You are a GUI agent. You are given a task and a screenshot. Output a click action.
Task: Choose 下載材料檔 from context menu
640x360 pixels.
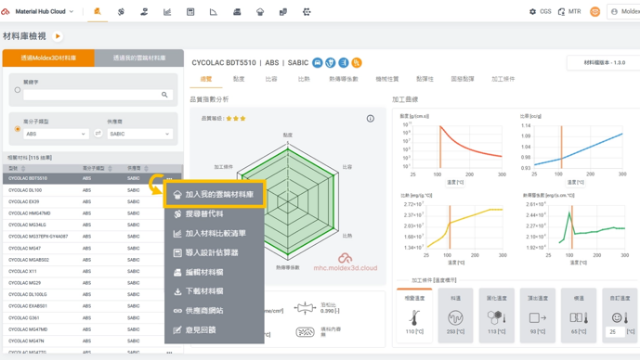pos(215,291)
